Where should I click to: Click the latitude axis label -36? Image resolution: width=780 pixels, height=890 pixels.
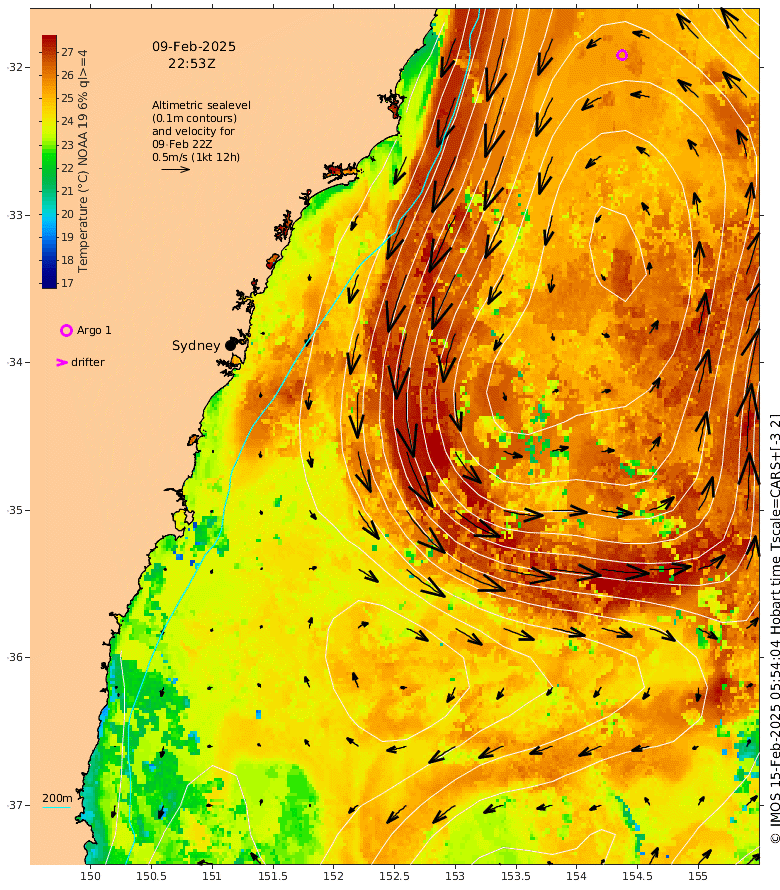pos(15,657)
